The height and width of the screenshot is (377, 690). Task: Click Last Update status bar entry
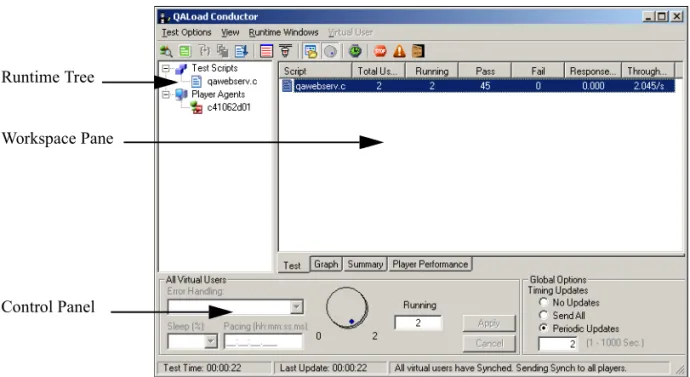(x=330, y=368)
